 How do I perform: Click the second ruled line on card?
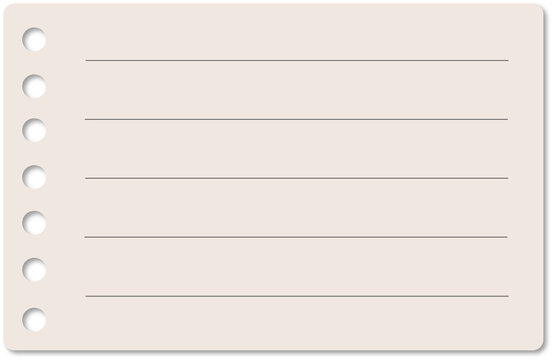pos(296,119)
